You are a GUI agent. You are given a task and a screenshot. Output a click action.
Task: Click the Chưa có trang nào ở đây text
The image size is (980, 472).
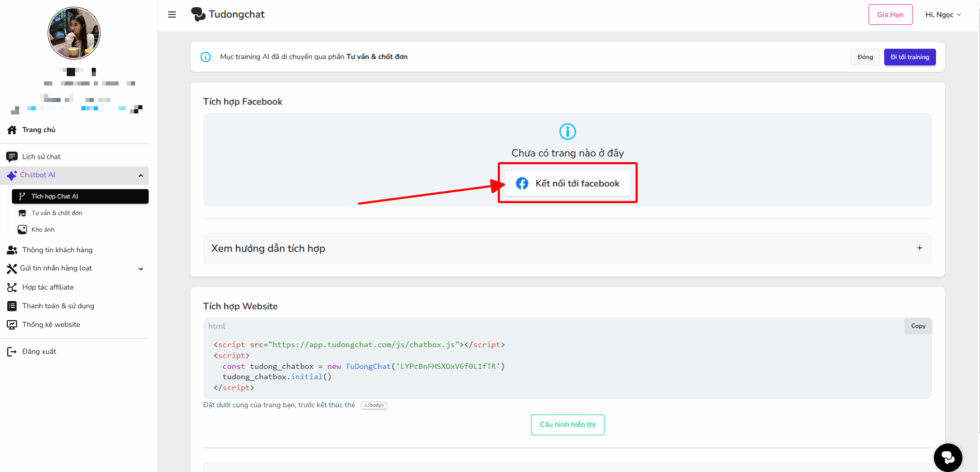568,153
